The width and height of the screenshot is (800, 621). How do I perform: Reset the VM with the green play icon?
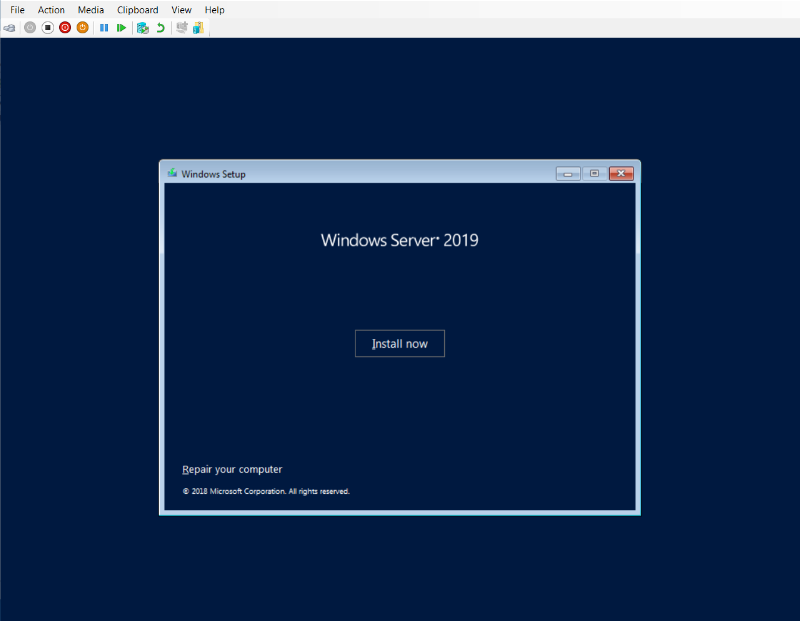[121, 28]
